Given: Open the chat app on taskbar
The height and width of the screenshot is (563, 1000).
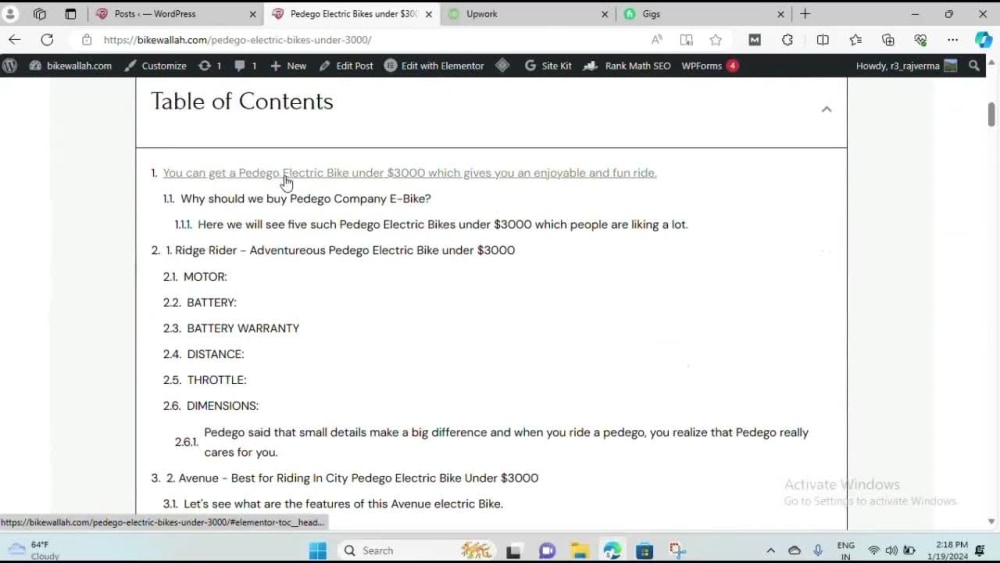Looking at the screenshot, I should [547, 550].
